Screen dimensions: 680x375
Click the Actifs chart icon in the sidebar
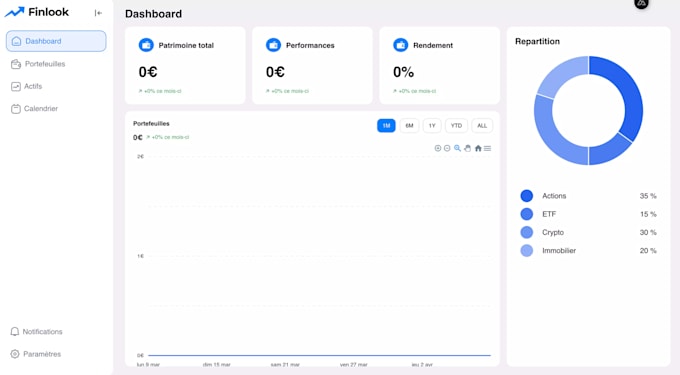coord(16,87)
